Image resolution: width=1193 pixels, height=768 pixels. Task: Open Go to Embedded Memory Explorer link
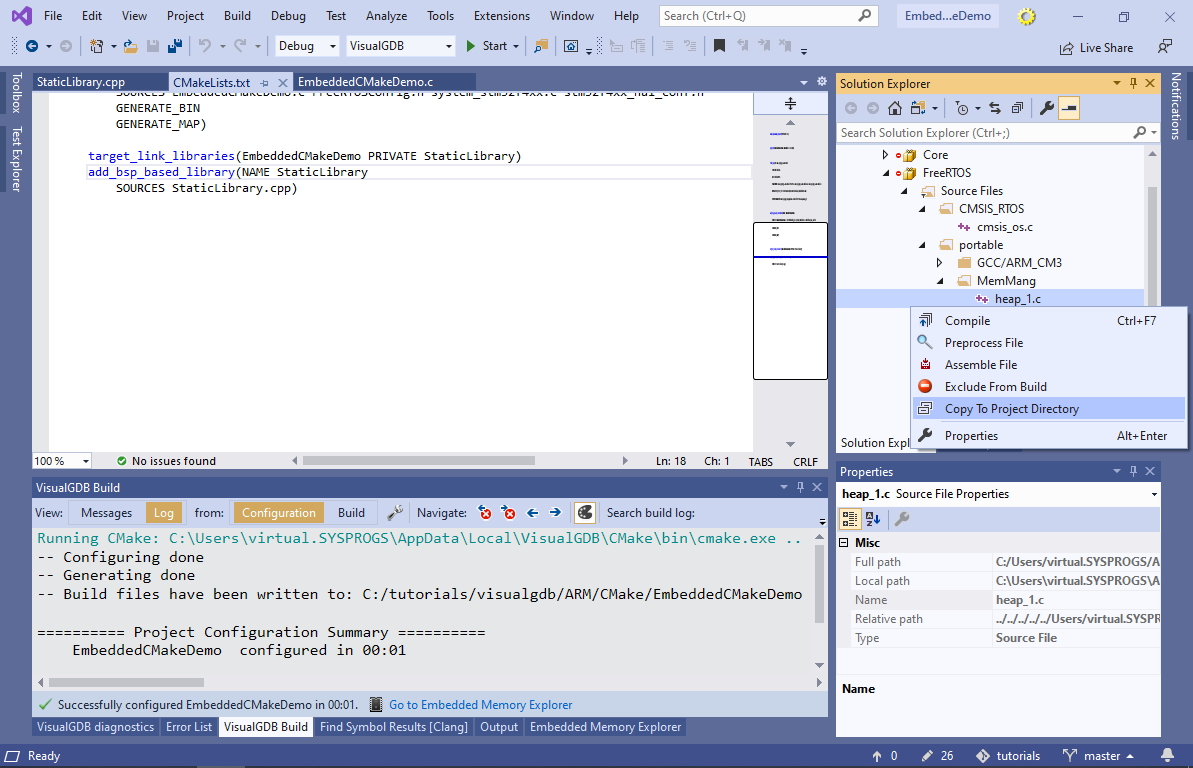coord(481,705)
